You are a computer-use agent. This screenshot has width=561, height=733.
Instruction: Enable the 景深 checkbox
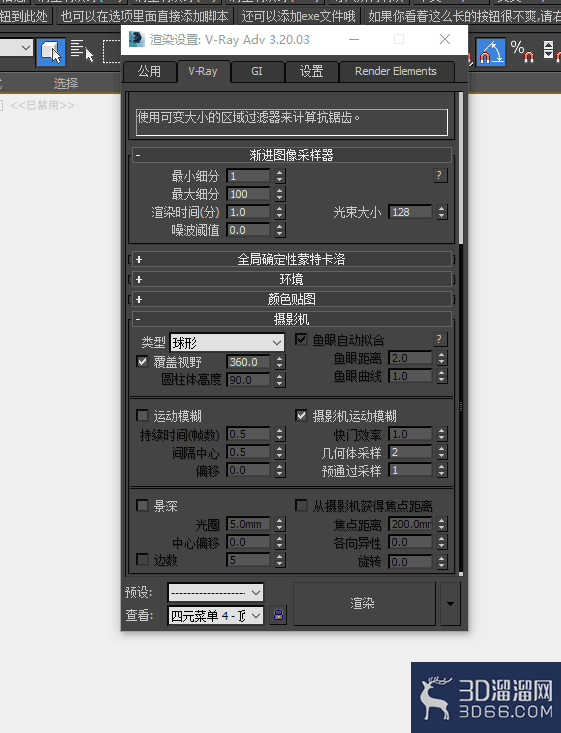point(143,505)
